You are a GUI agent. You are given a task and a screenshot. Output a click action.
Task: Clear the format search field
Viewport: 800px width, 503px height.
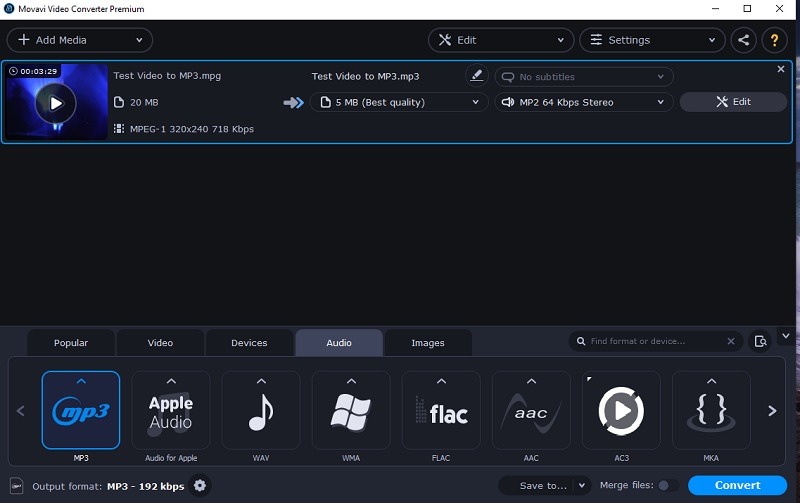click(731, 341)
